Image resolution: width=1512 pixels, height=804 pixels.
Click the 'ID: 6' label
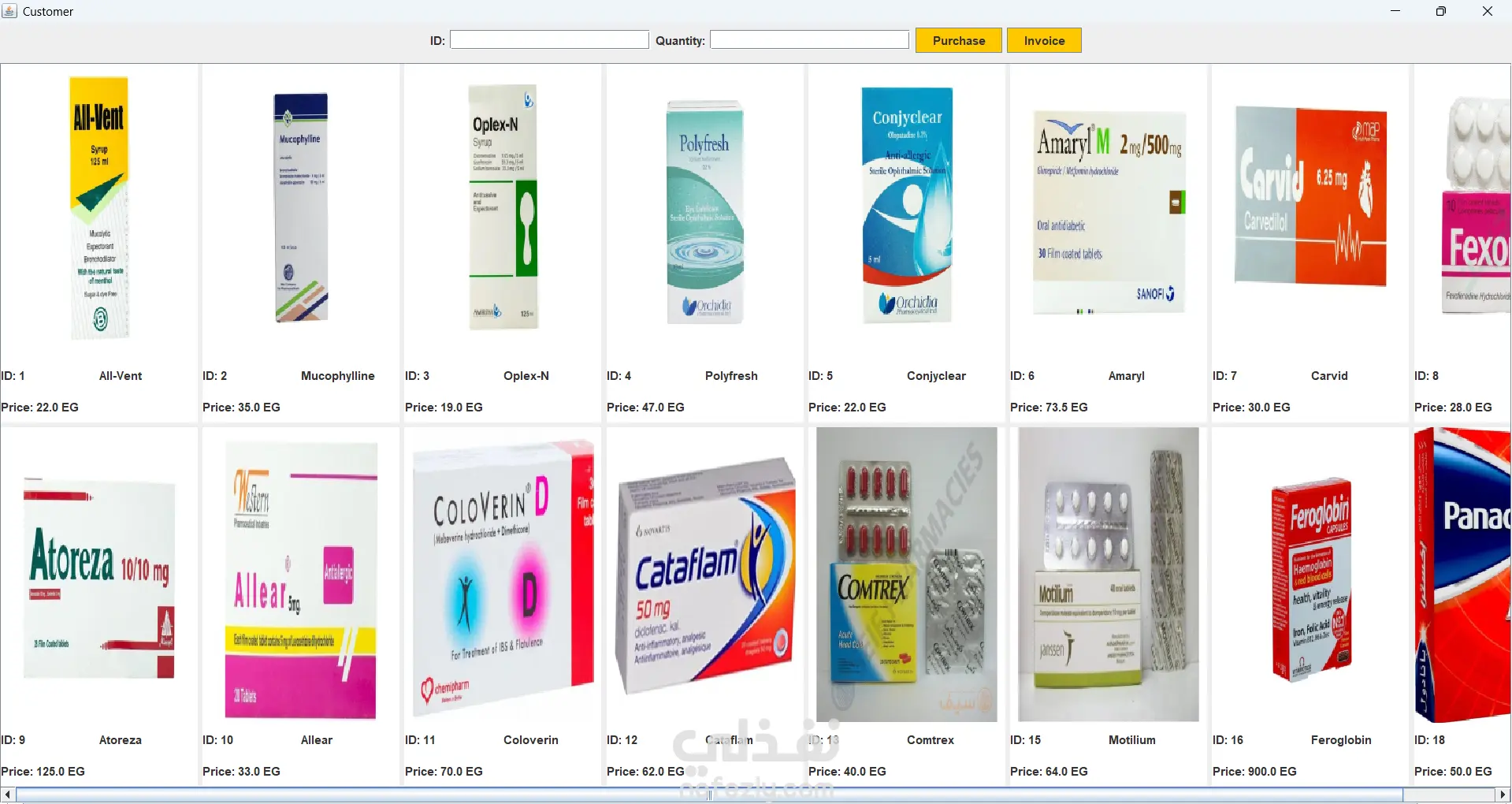(1022, 376)
